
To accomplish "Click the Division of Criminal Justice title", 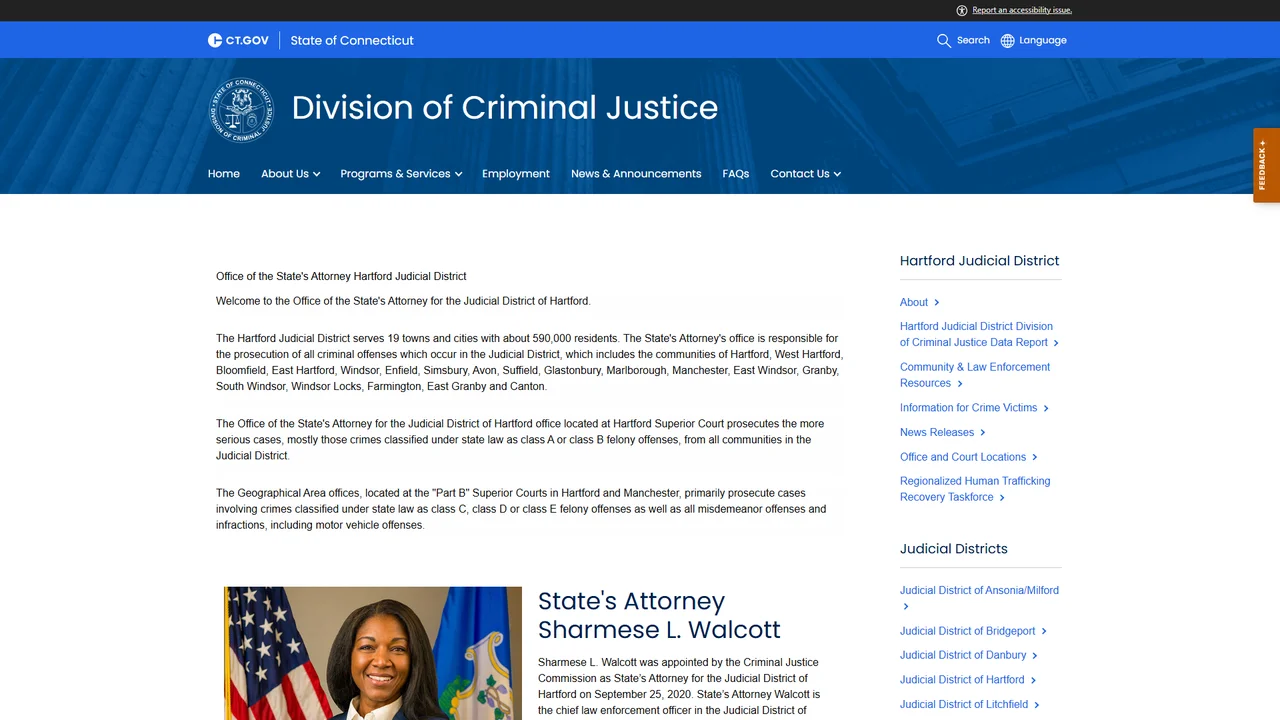I will coord(505,108).
